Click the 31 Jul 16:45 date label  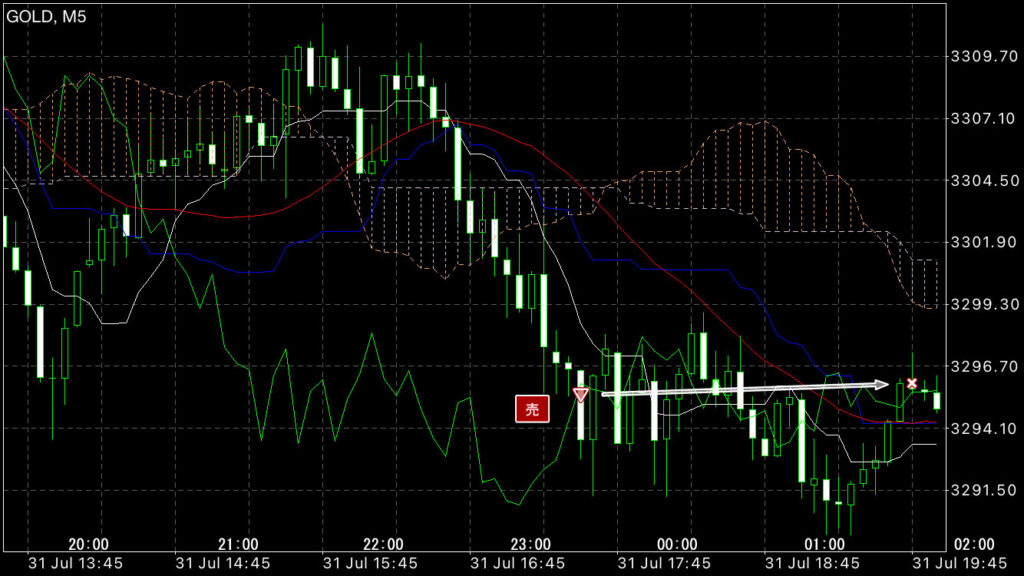coord(517,562)
